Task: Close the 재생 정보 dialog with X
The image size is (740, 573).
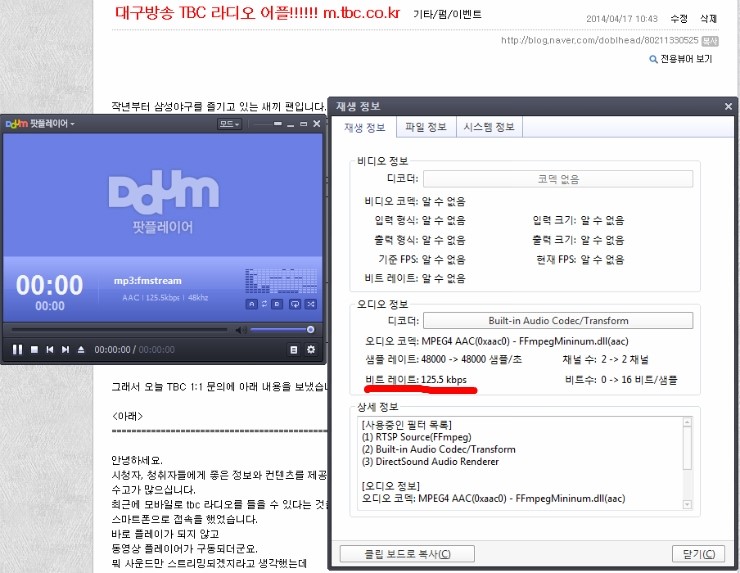Action: (x=728, y=106)
